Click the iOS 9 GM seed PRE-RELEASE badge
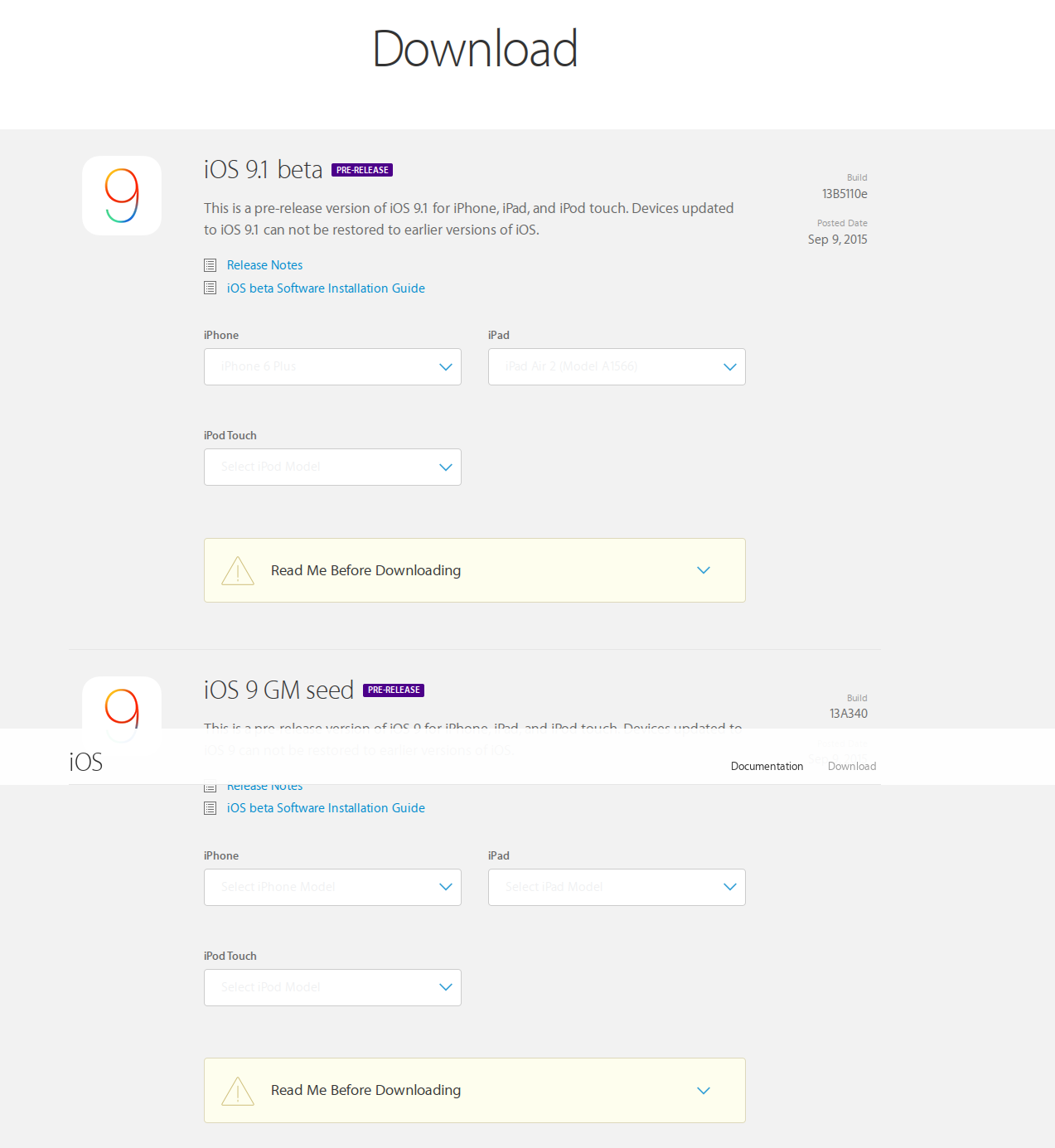 point(394,690)
